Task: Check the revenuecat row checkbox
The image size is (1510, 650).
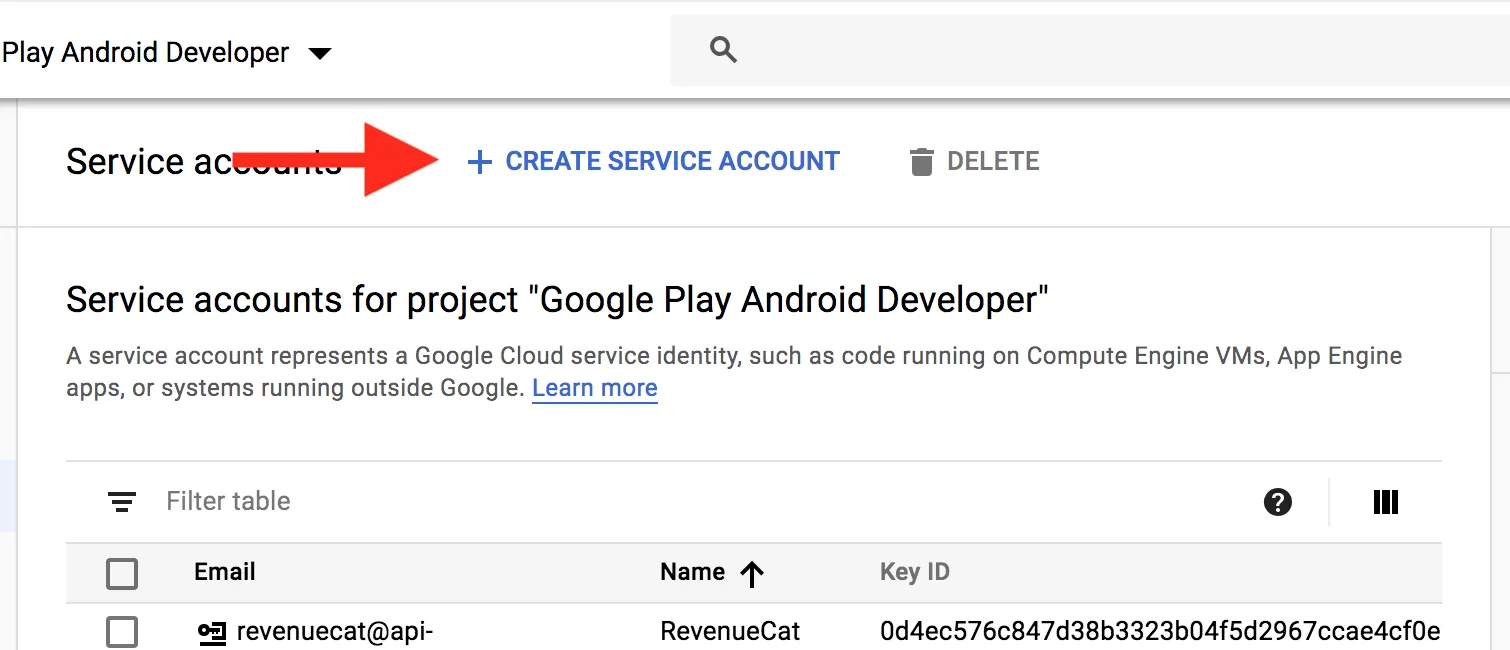Action: [x=122, y=632]
